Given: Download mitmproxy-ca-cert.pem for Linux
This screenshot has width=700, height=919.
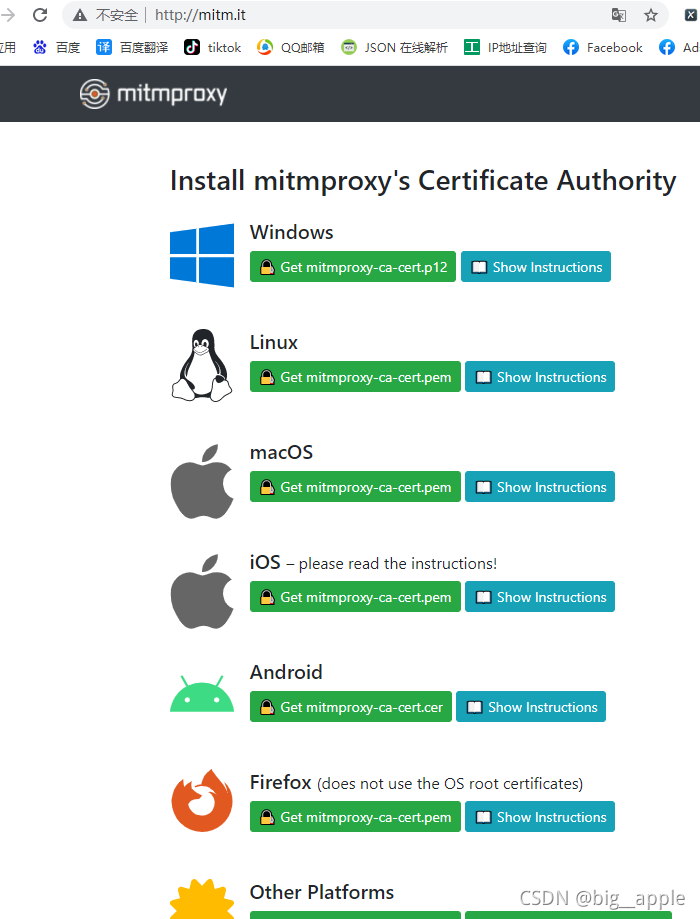Looking at the screenshot, I should point(355,377).
